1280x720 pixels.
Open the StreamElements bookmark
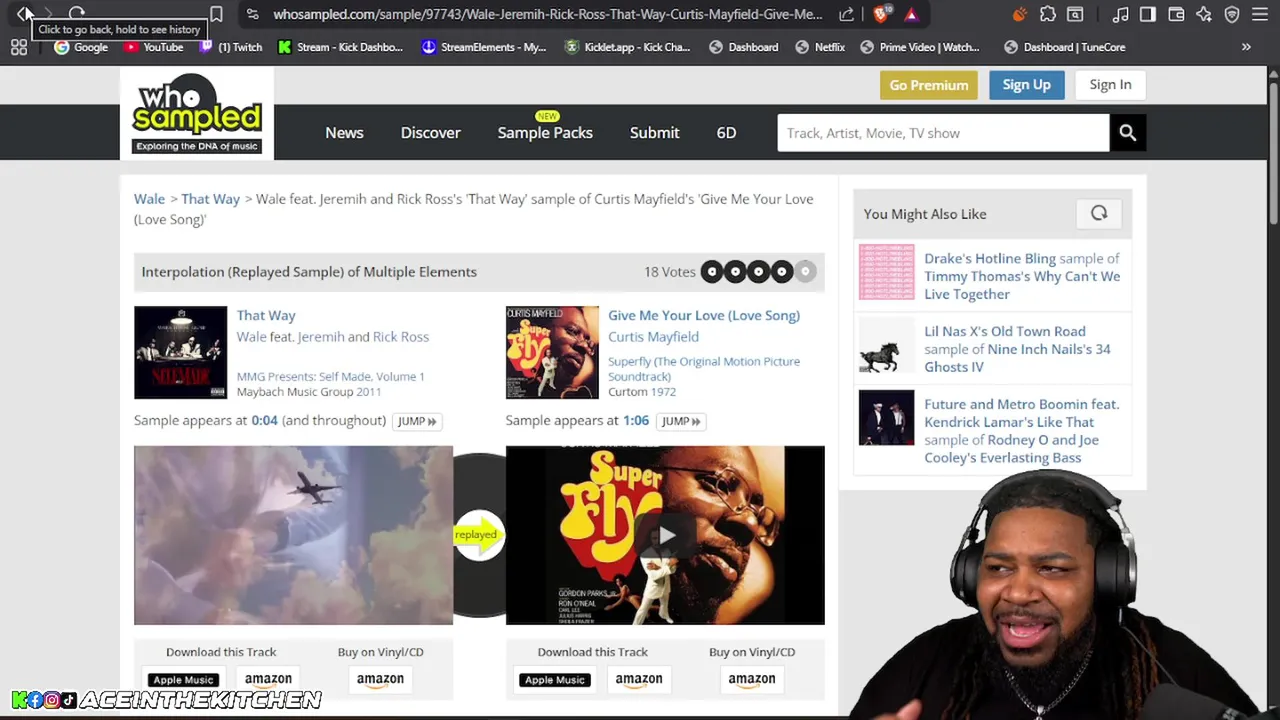[x=484, y=47]
